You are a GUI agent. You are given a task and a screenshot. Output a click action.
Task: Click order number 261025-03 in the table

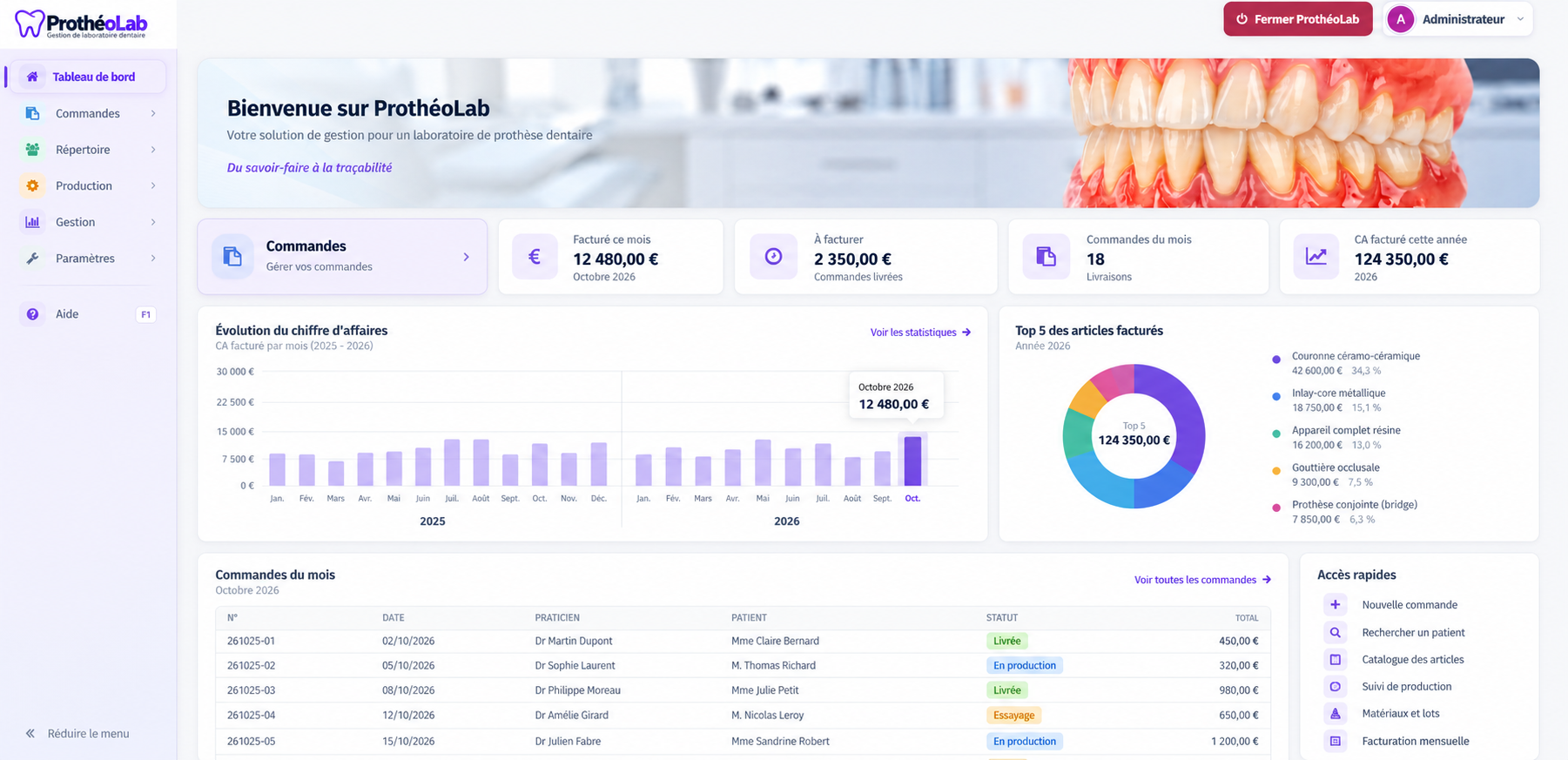pos(251,690)
